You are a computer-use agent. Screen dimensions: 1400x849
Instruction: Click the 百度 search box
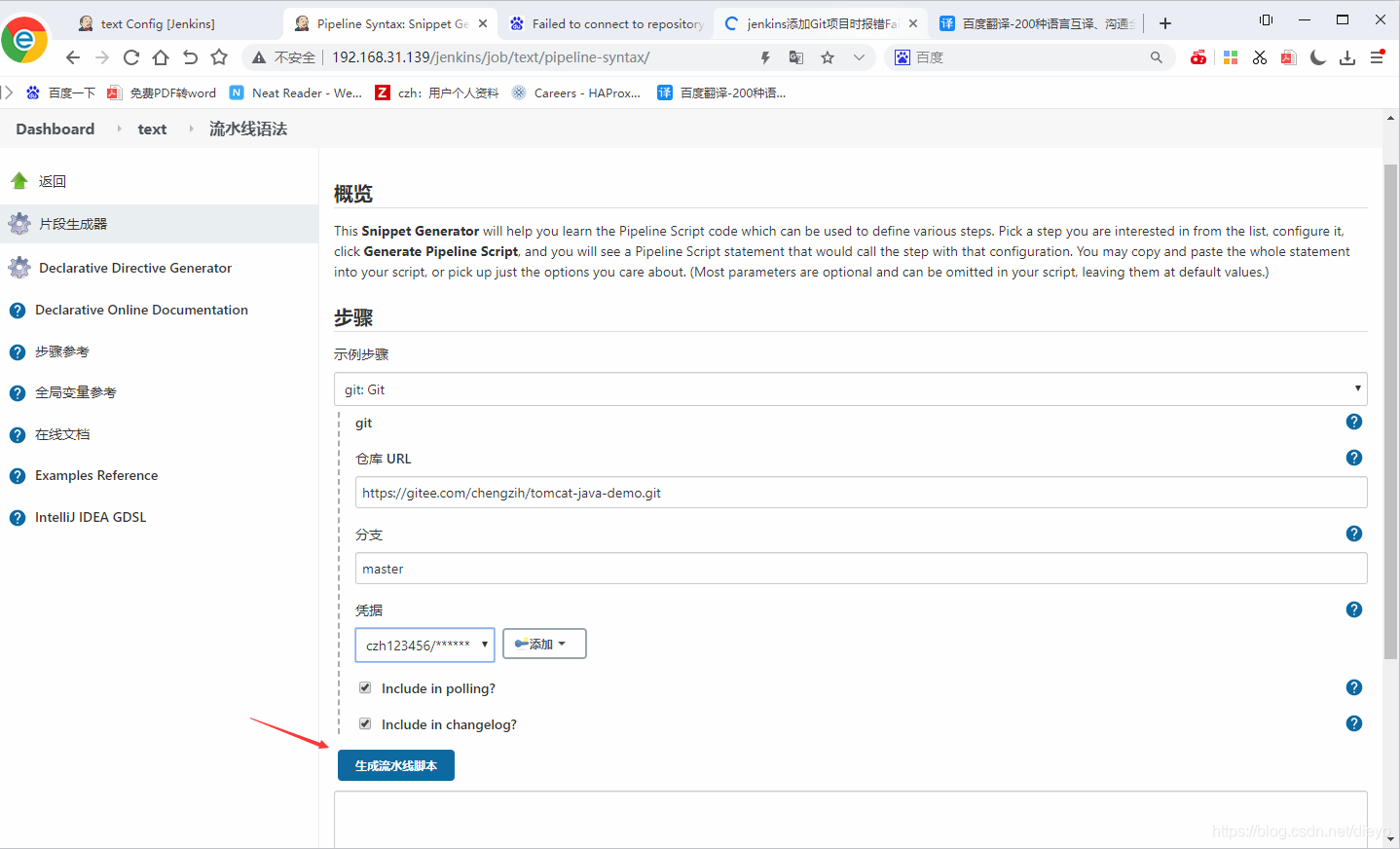[1030, 57]
